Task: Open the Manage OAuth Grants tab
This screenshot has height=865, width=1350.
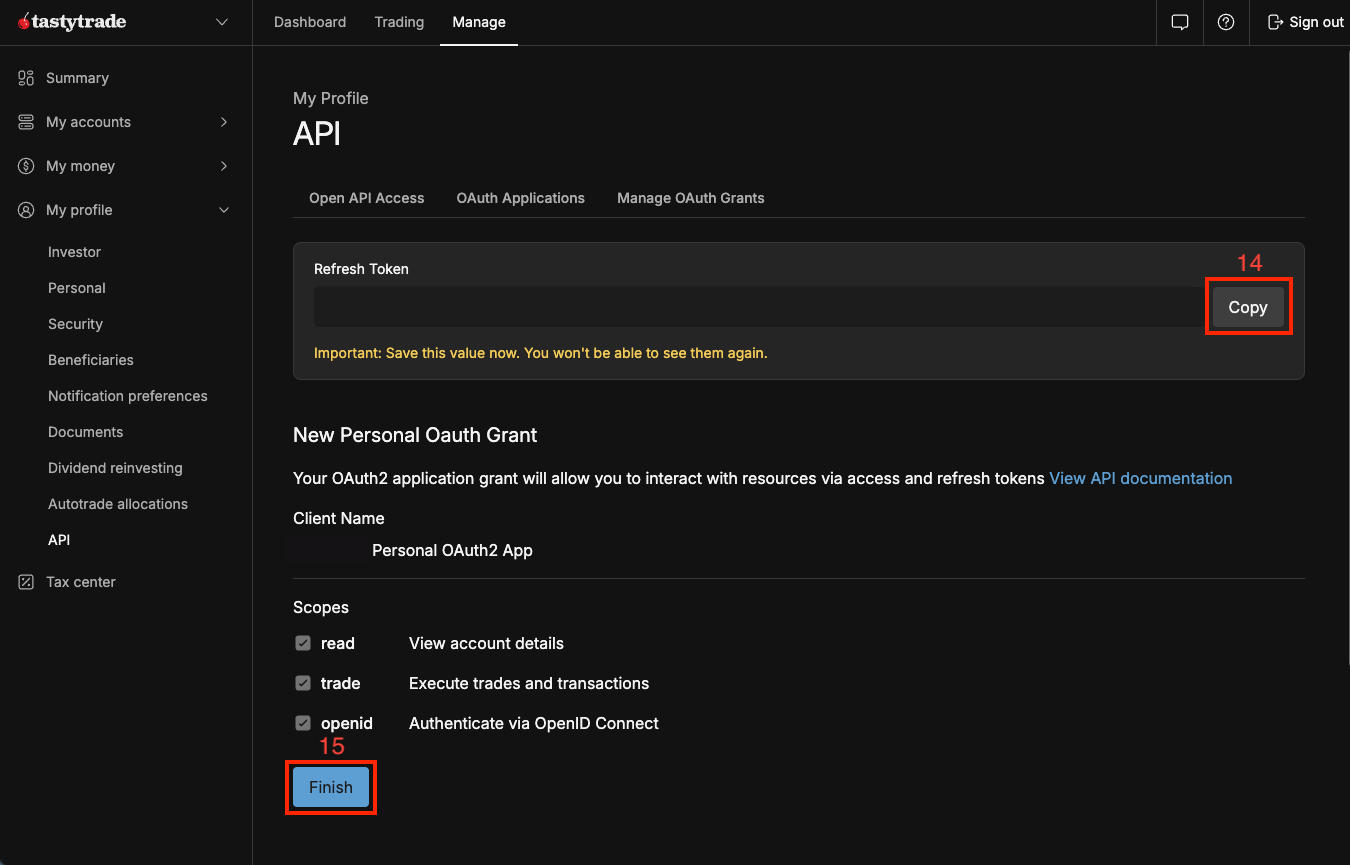Action: [x=691, y=198]
